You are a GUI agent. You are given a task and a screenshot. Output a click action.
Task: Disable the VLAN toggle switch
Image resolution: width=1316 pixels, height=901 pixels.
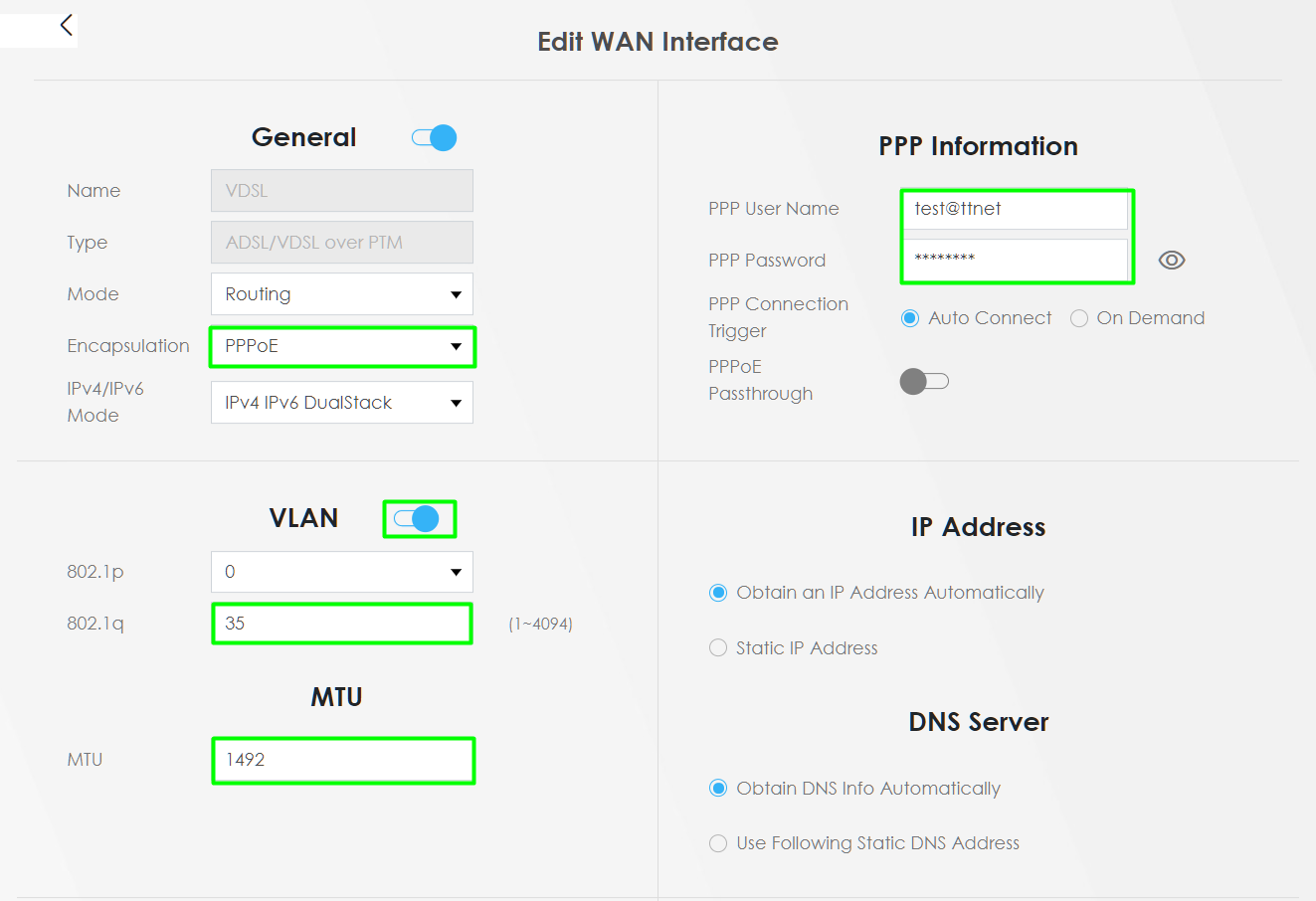[x=417, y=518]
